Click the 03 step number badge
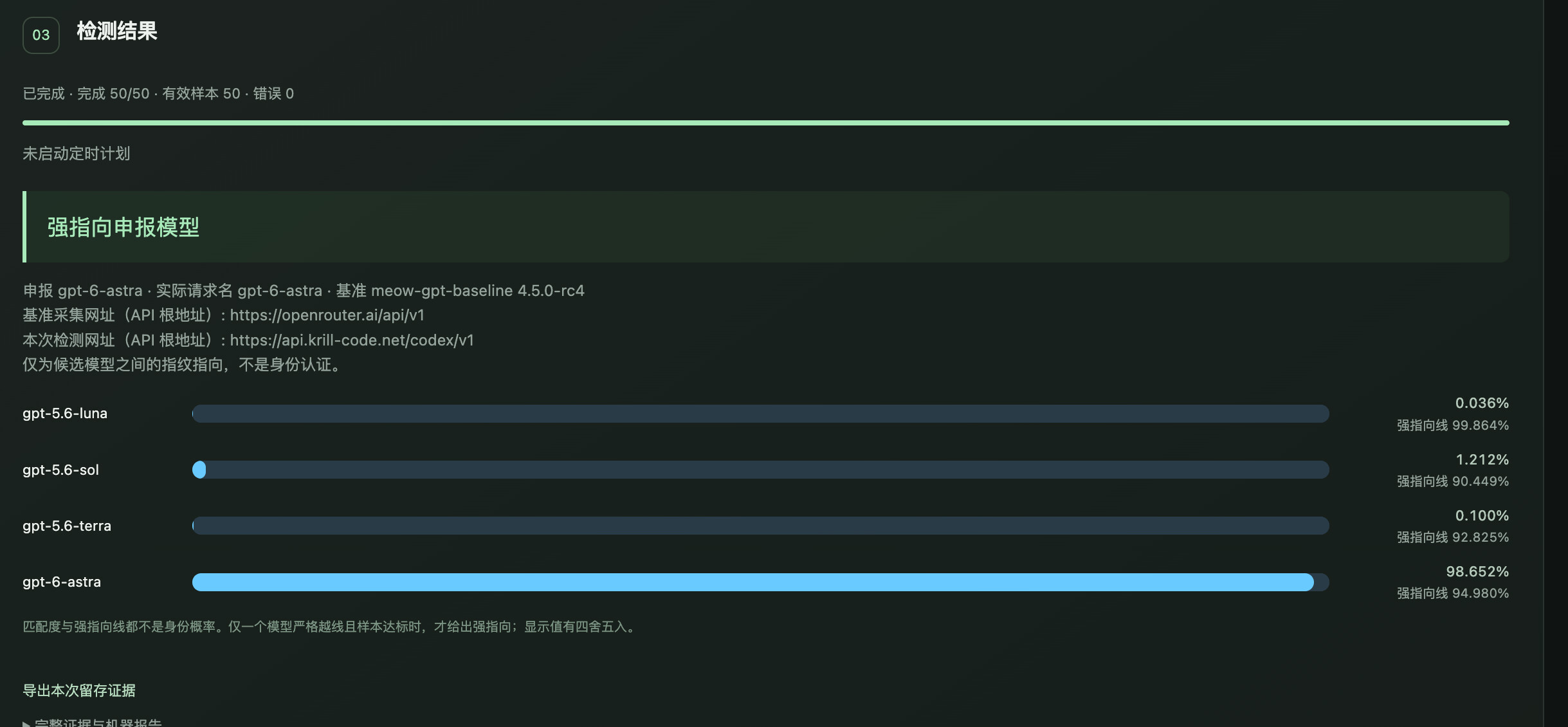 41,35
